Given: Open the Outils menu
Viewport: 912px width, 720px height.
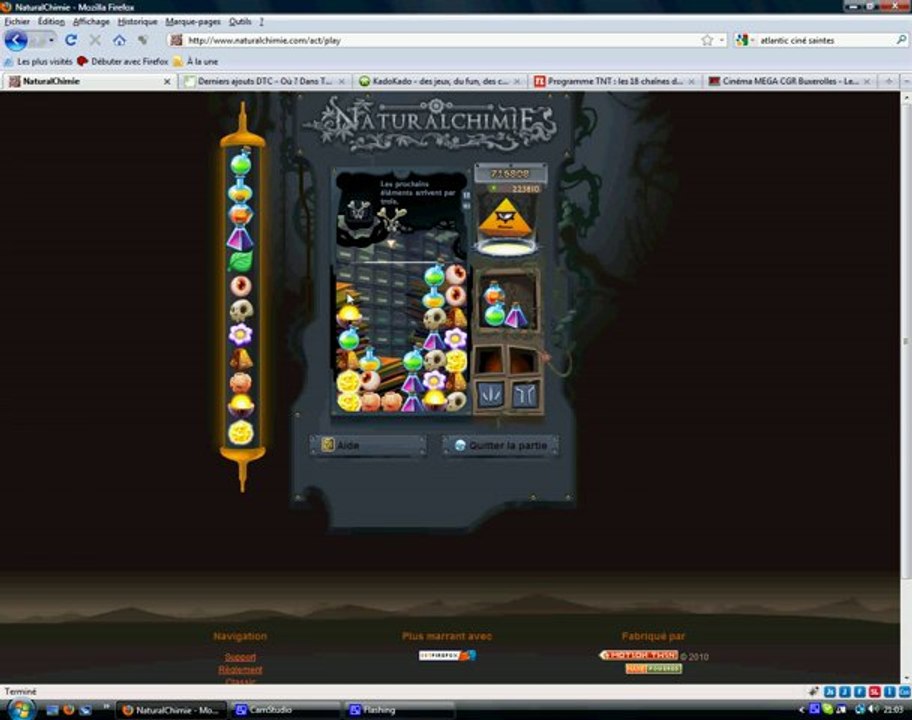Looking at the screenshot, I should point(240,22).
